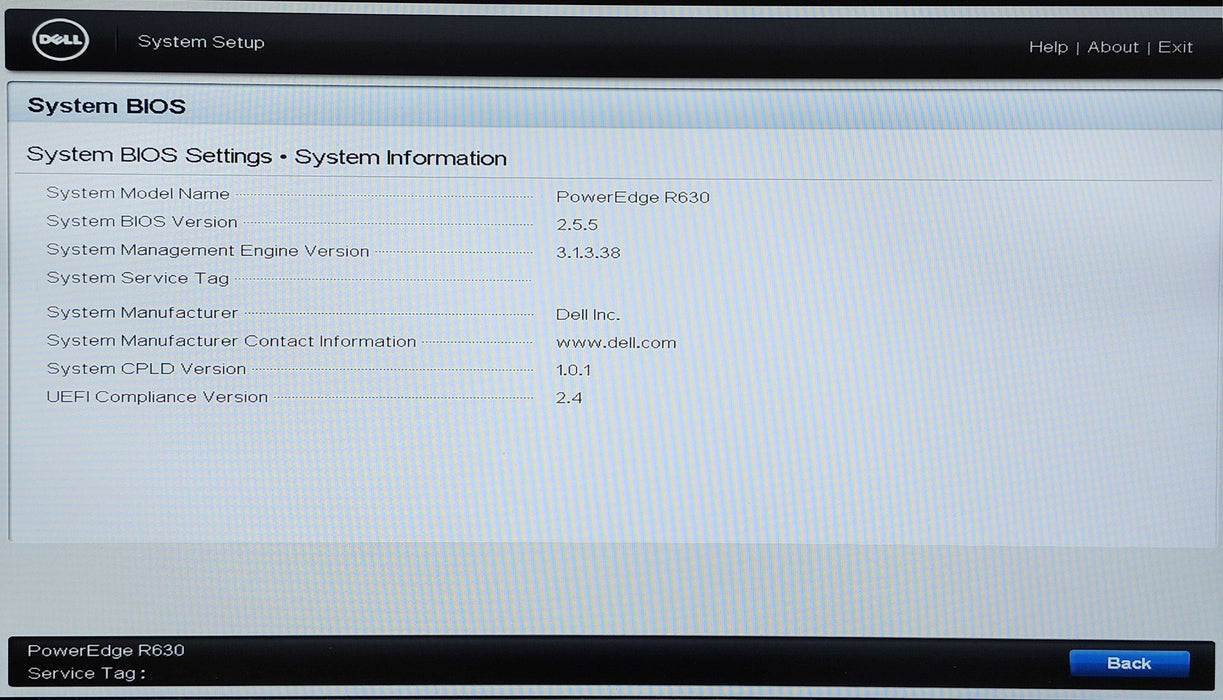Click the www.dell.com contact value
Viewport: 1223px width, 700px height.
(616, 343)
